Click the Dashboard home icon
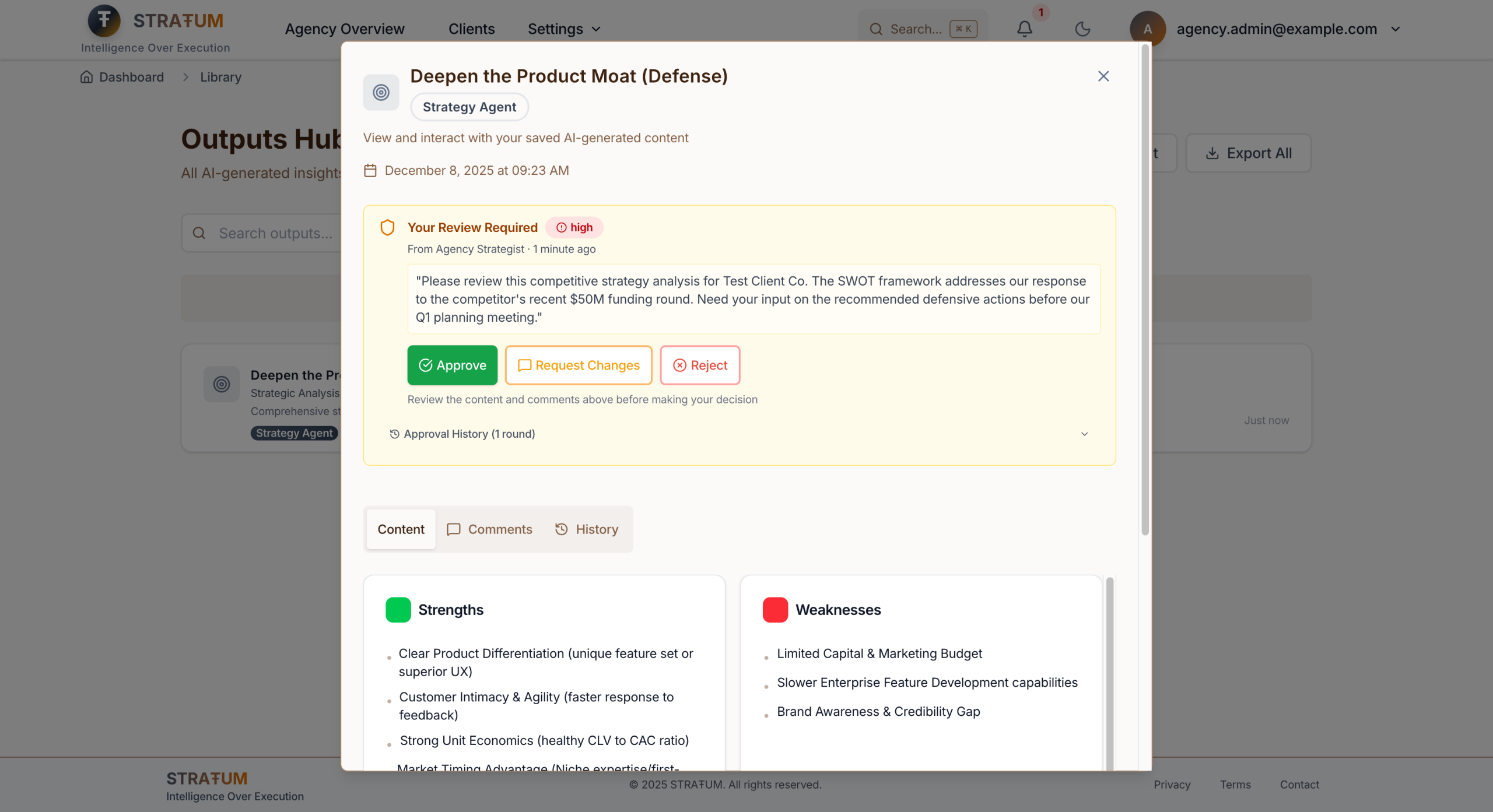This screenshot has height=812, width=1493. click(86, 77)
